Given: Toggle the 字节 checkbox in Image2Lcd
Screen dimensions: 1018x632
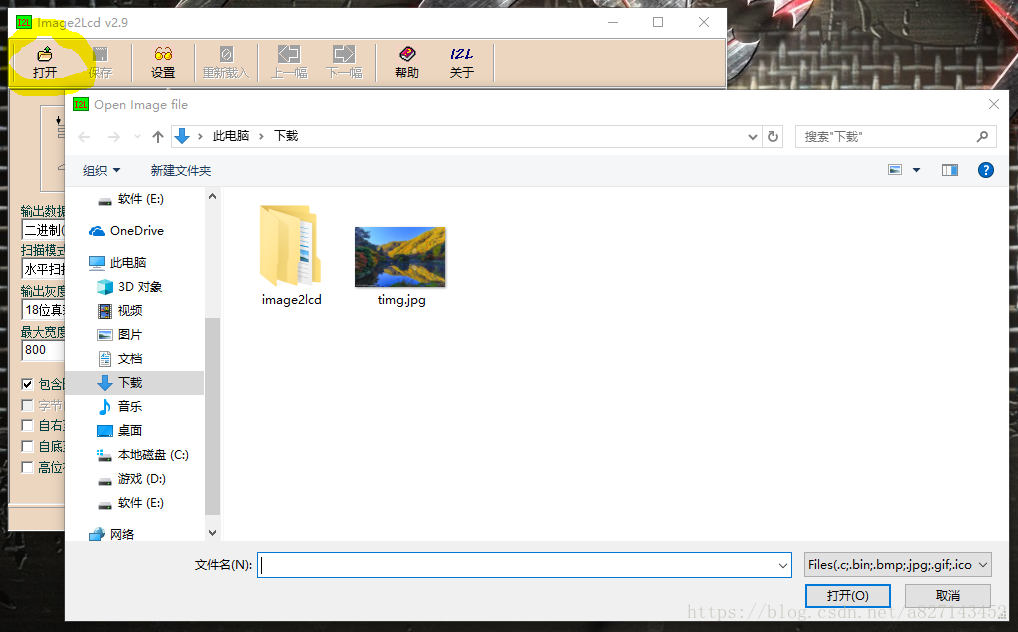Looking at the screenshot, I should tap(27, 405).
